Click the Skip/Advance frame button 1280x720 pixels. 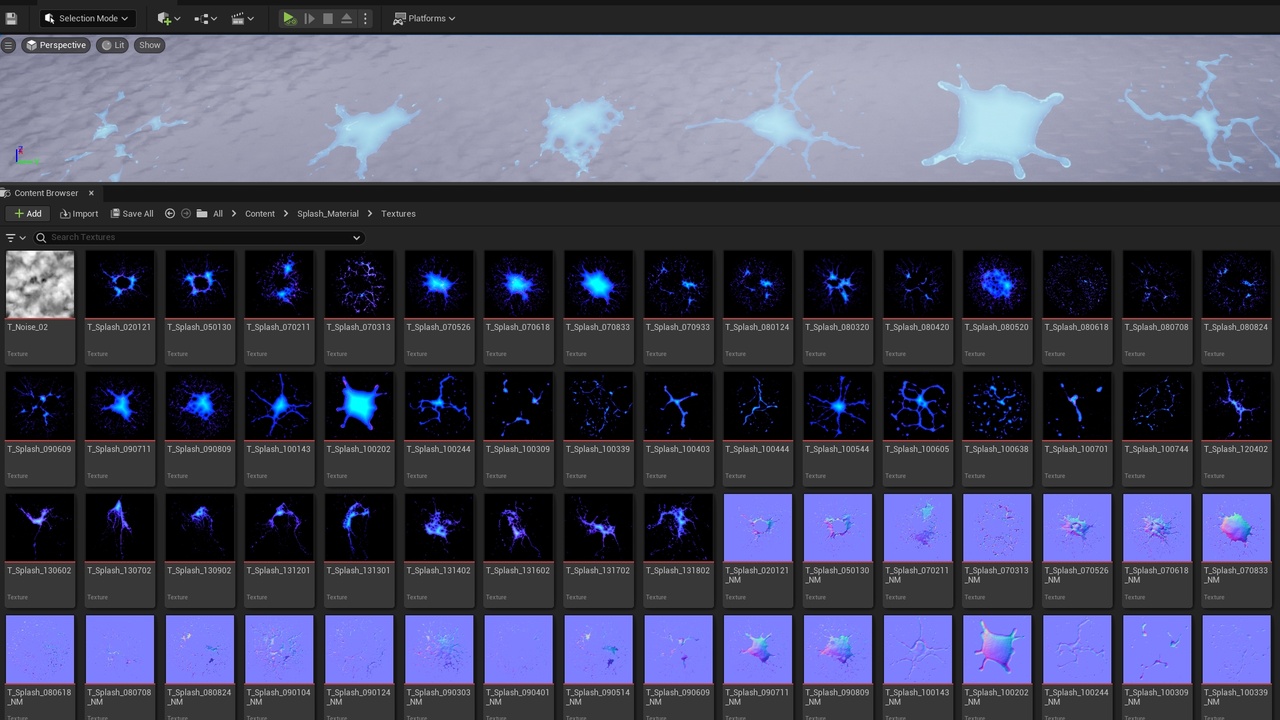(x=309, y=18)
